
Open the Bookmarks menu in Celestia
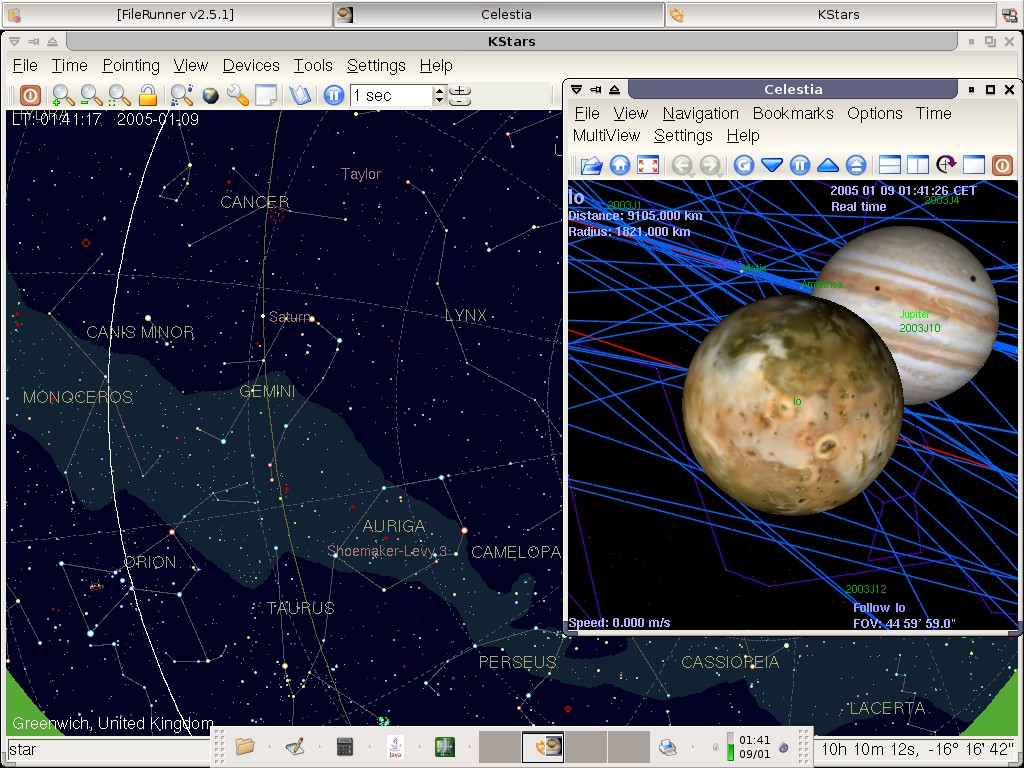(793, 114)
